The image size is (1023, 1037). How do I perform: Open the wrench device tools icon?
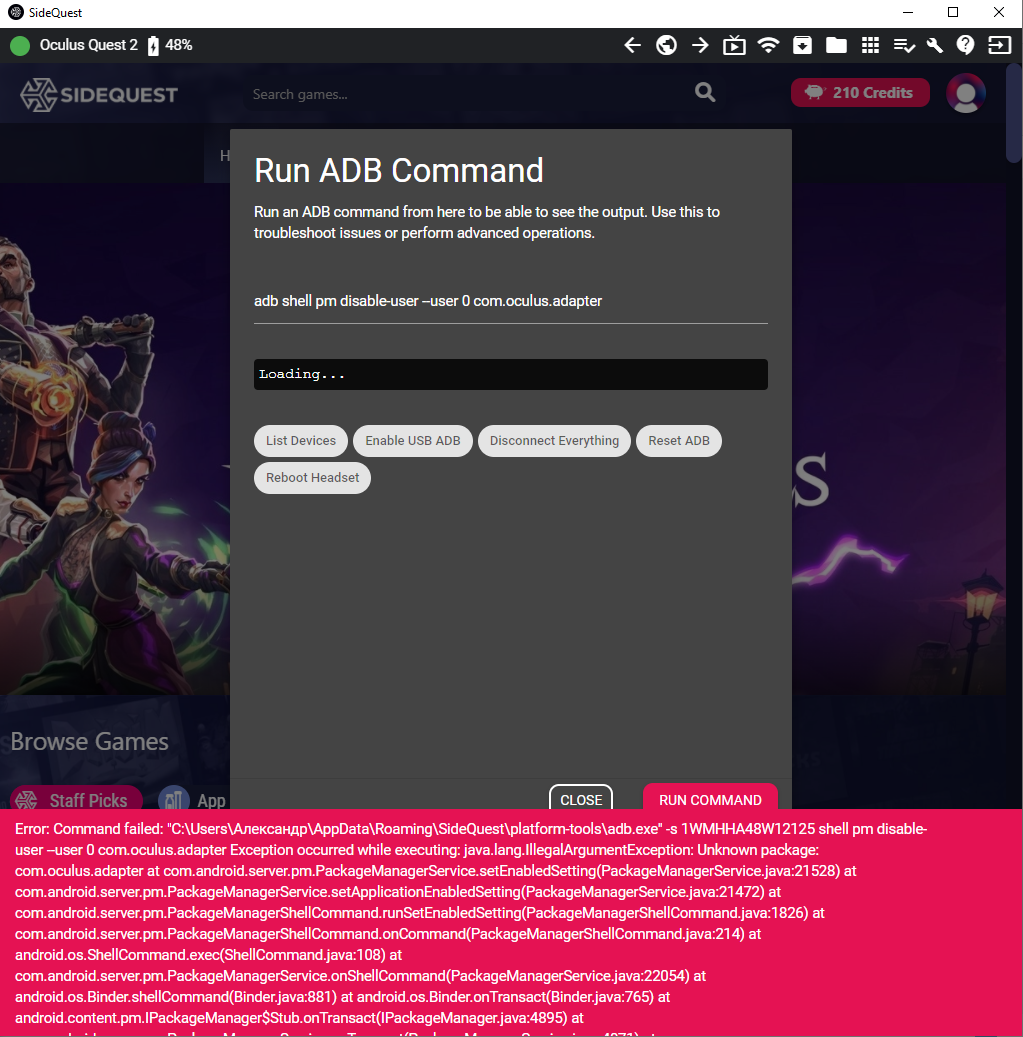935,45
